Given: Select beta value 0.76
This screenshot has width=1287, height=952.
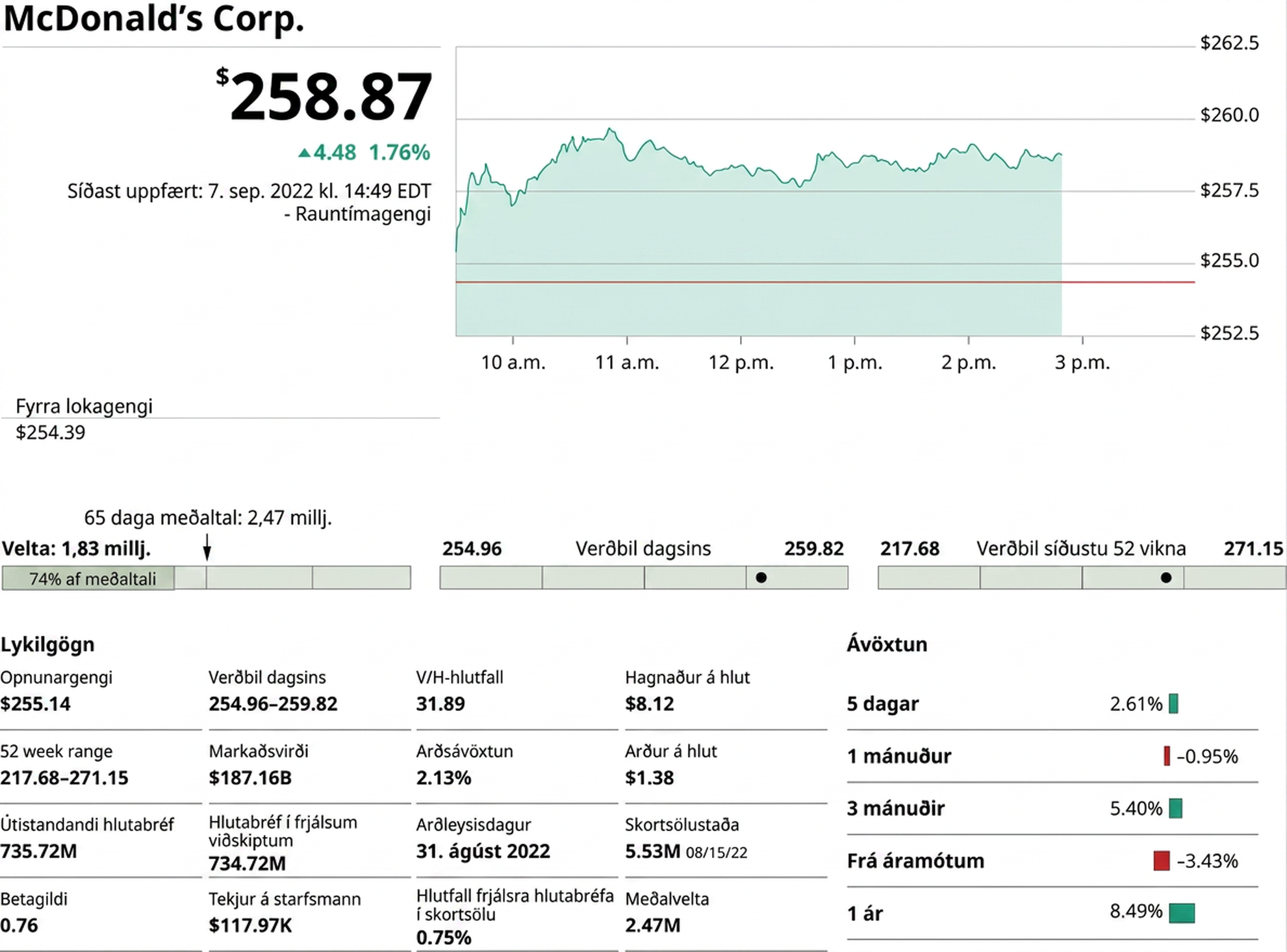Looking at the screenshot, I should (19, 925).
